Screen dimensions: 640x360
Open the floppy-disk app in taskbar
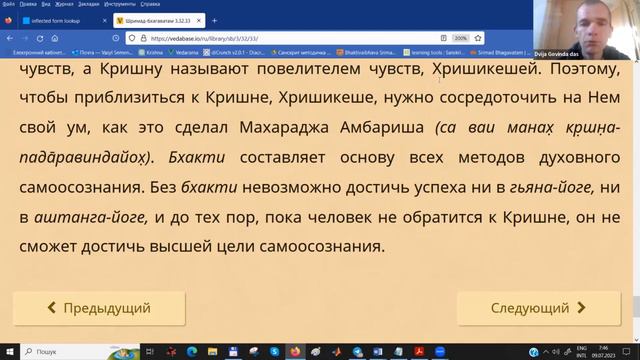[233, 351]
